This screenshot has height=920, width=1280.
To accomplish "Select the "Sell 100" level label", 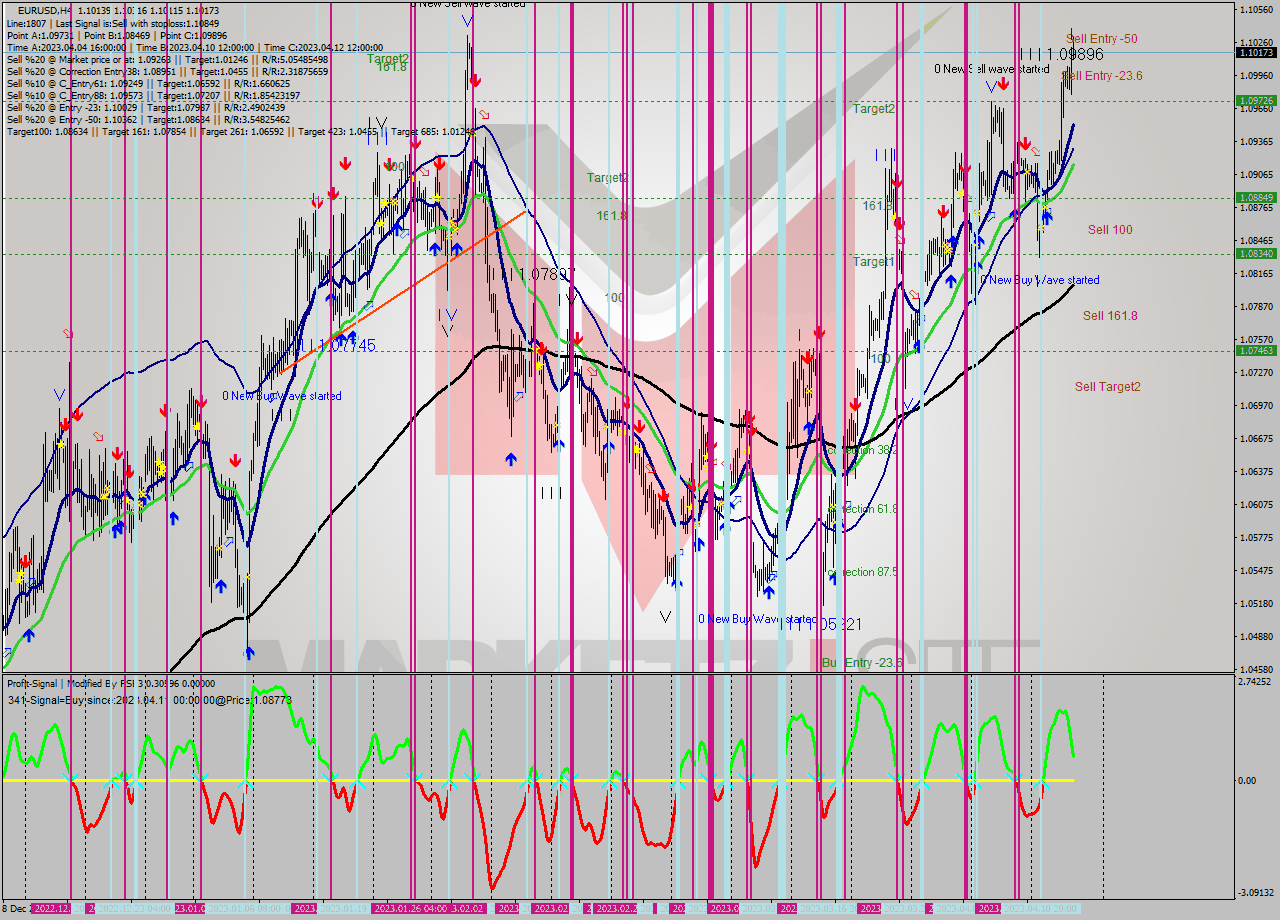I will (1110, 230).
